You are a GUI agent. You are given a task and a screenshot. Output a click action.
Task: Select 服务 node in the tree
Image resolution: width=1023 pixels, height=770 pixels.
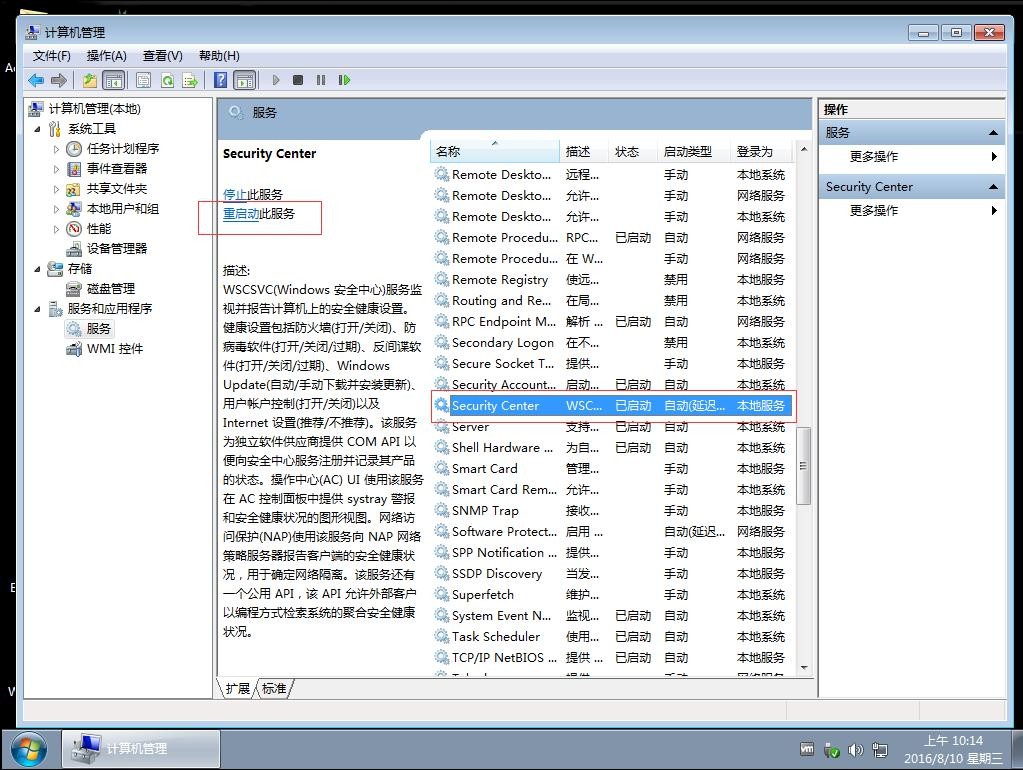click(x=99, y=328)
